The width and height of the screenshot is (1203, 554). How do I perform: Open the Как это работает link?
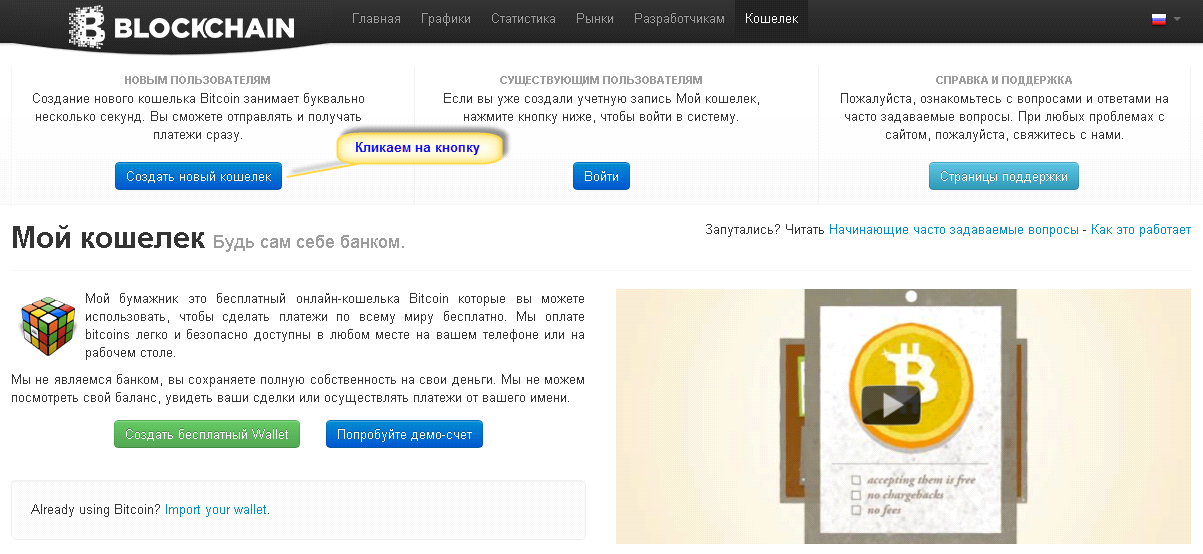1140,229
